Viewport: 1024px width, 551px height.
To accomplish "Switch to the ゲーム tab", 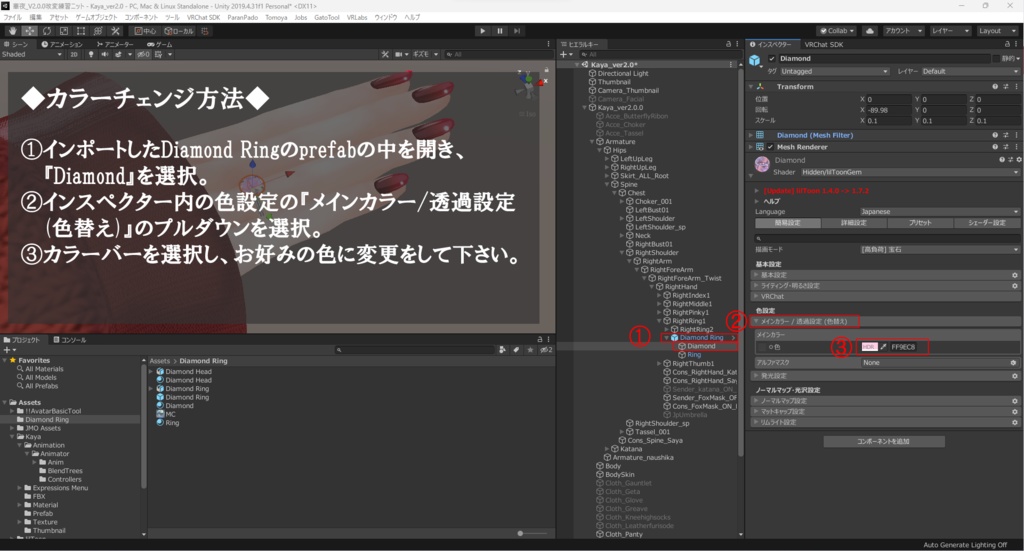I will pos(159,44).
